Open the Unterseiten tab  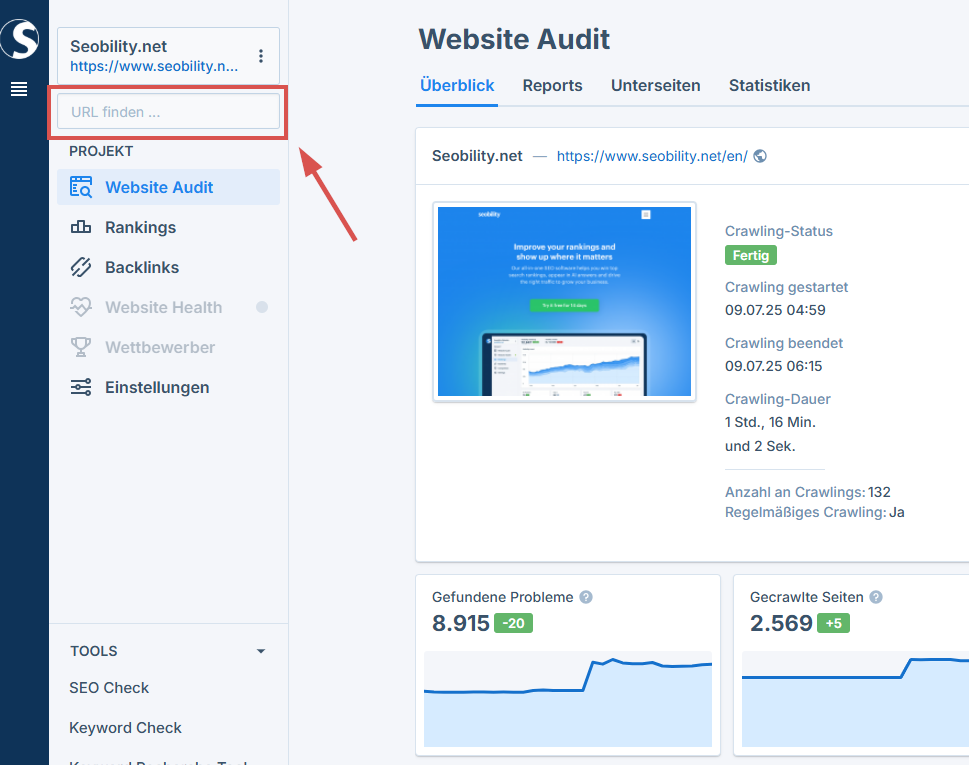click(x=656, y=85)
